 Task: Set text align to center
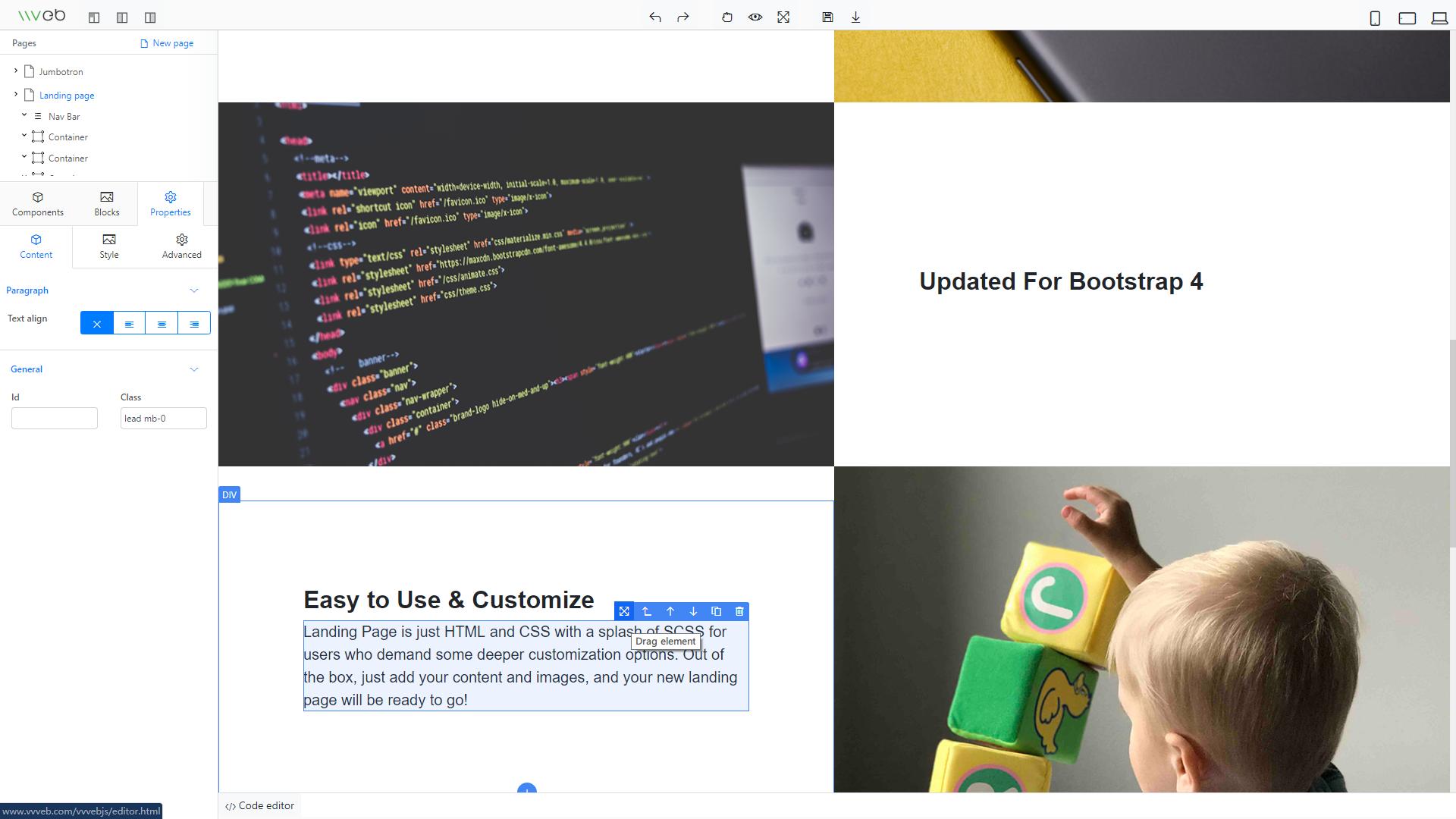162,322
